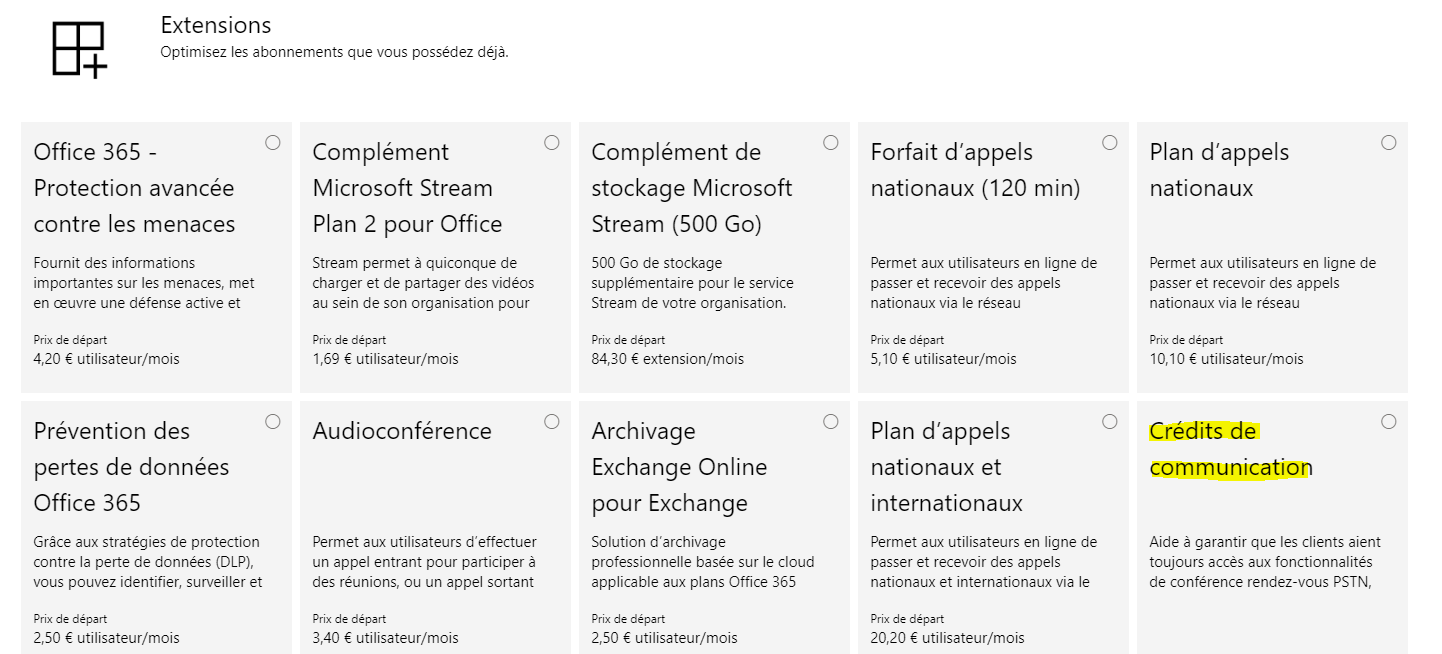This screenshot has width=1442, height=654.
Task: Select the Plan d'appels nationaux et internationaux circle
Action: click(x=1109, y=422)
